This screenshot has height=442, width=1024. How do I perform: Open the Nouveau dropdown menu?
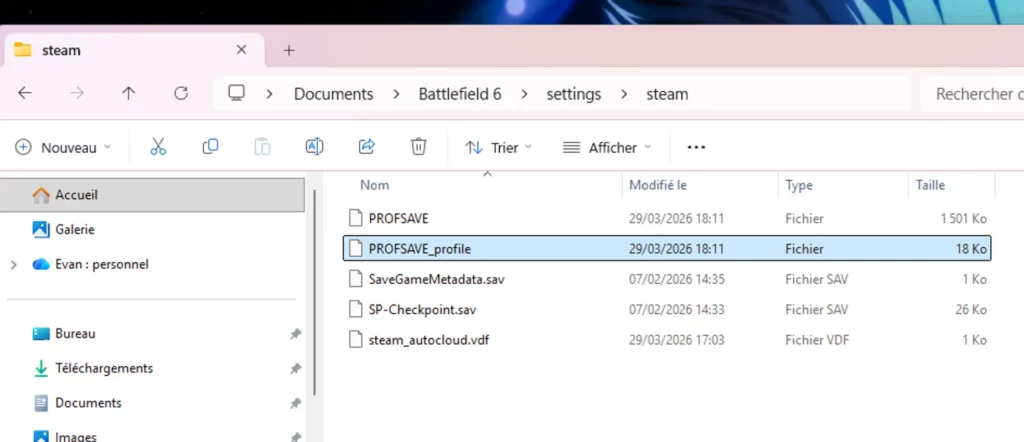tap(64, 147)
